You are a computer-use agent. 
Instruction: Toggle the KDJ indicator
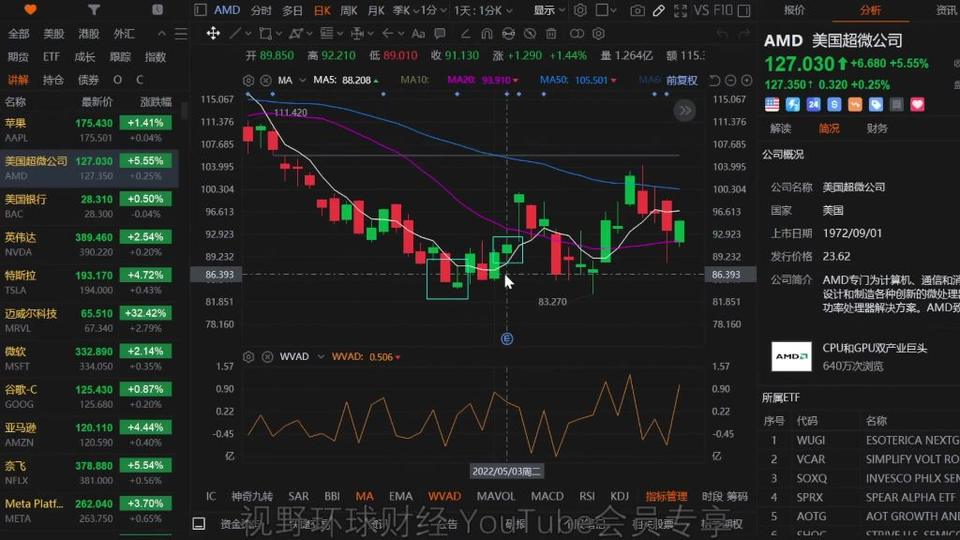point(620,496)
